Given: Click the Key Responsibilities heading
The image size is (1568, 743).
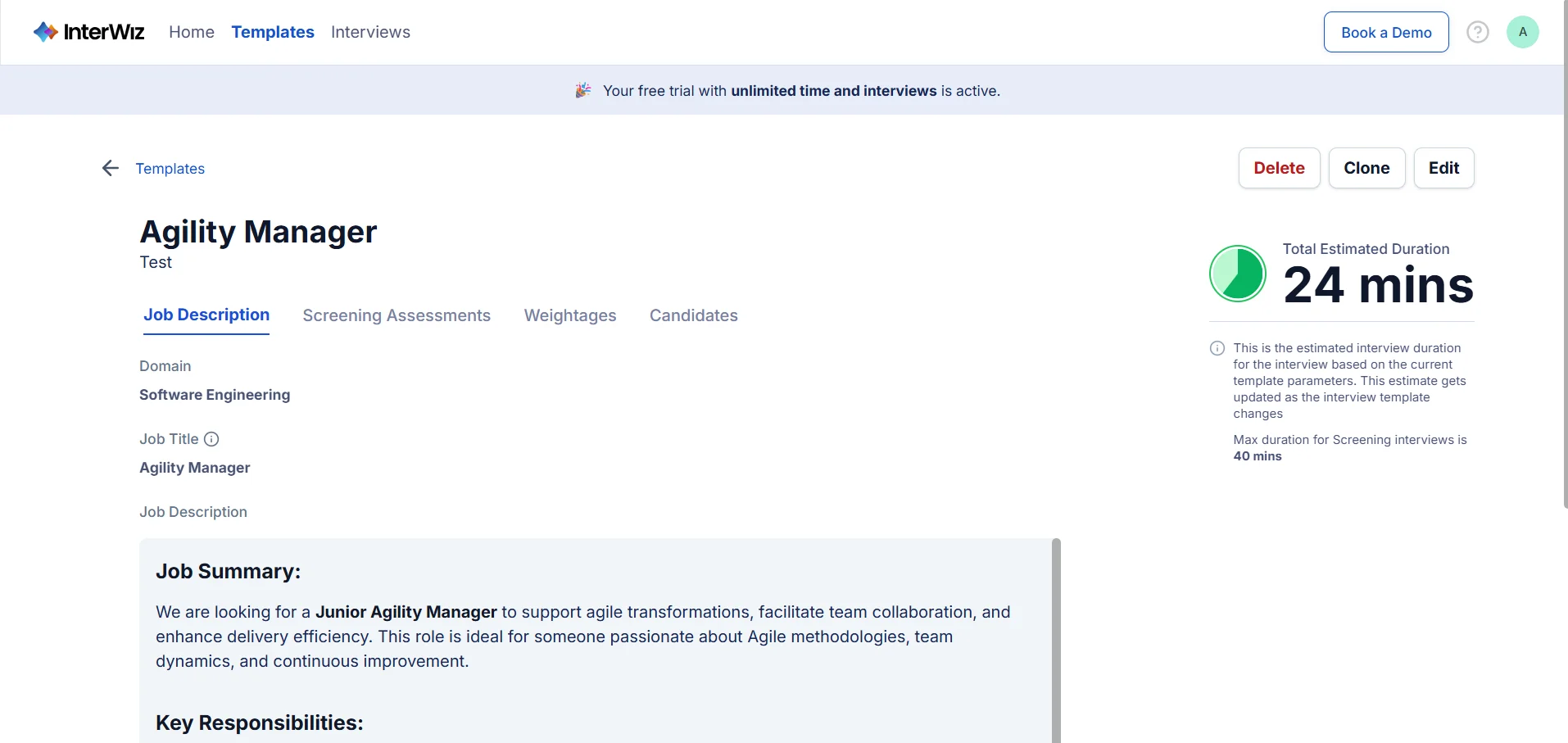Looking at the screenshot, I should pyautogui.click(x=259, y=723).
